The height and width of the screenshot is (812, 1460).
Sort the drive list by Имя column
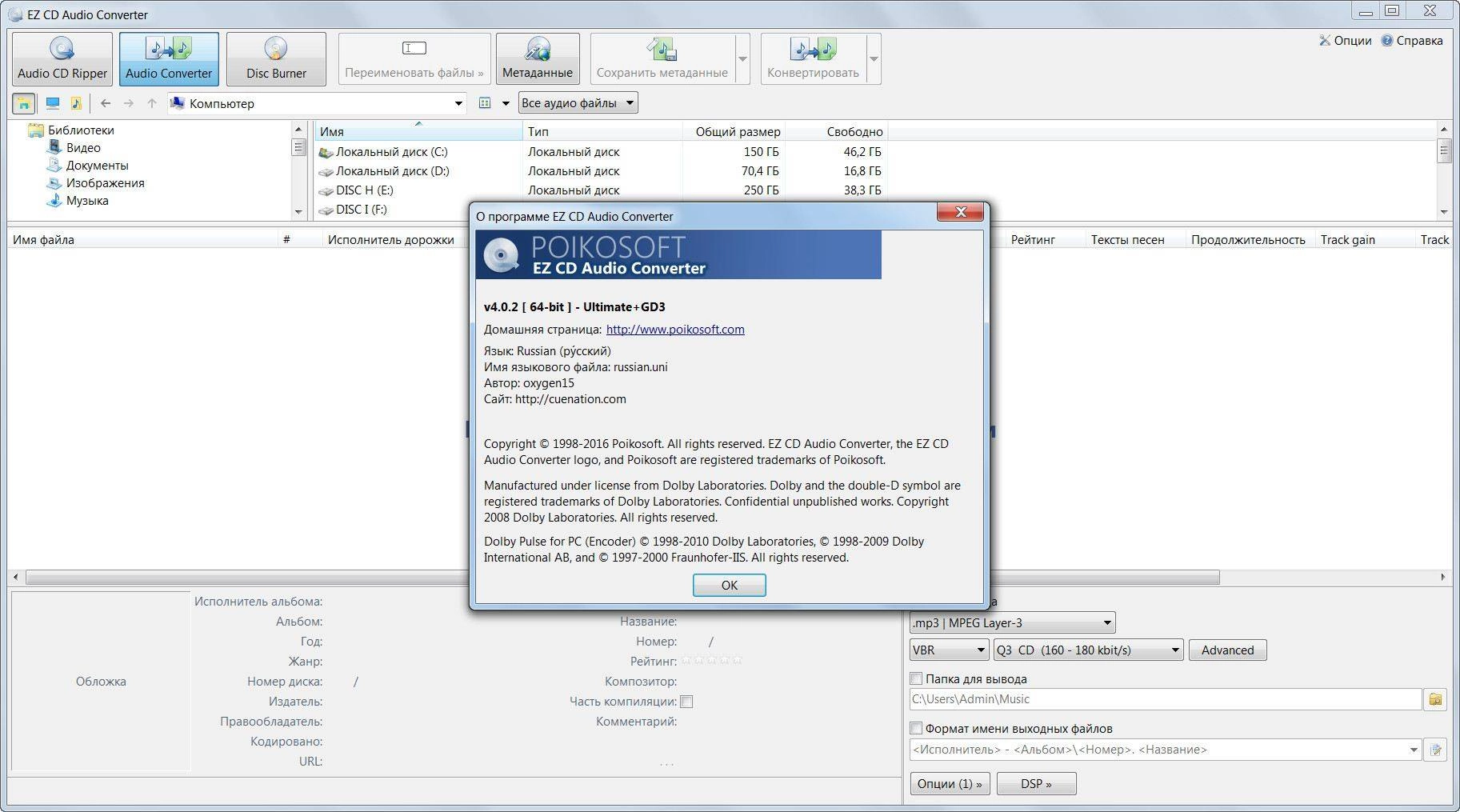(x=418, y=132)
